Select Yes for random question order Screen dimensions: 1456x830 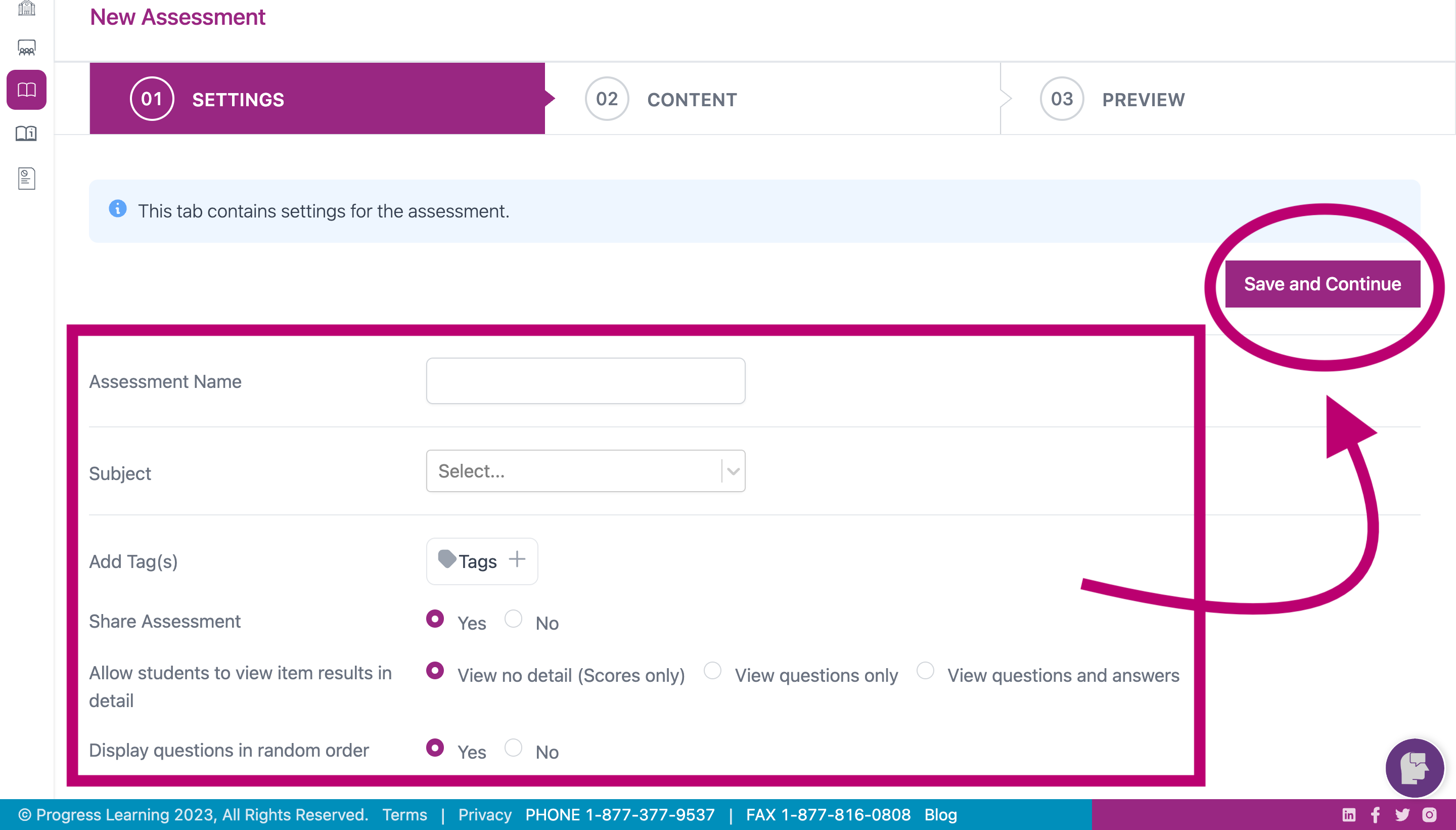tap(435, 748)
